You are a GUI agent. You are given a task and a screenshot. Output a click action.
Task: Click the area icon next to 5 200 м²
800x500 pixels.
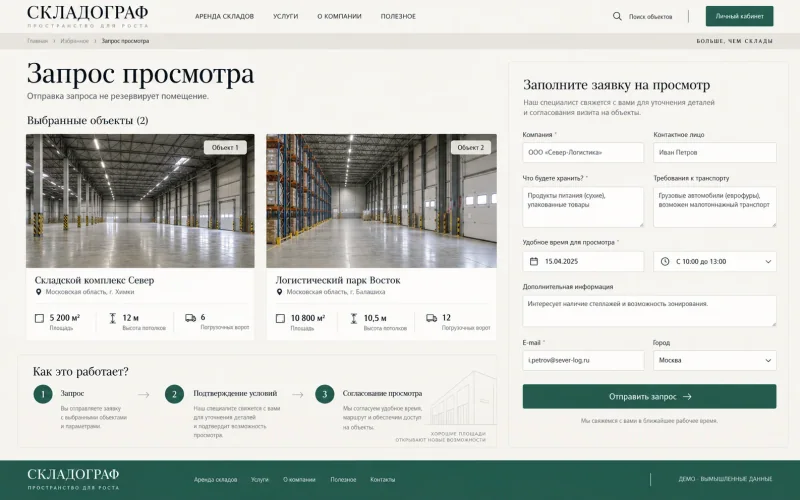[x=39, y=318]
